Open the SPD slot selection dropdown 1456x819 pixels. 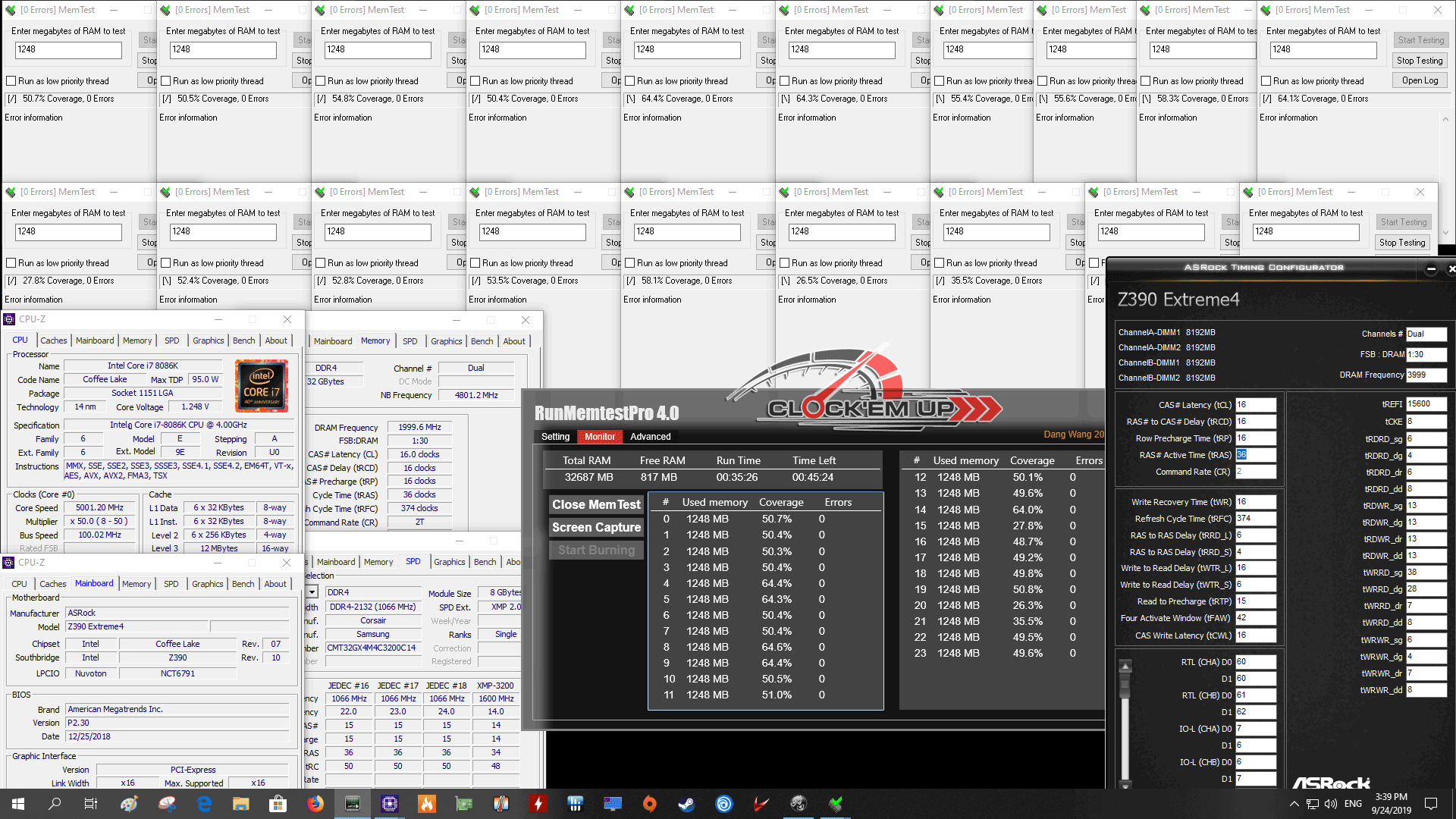click(x=312, y=592)
